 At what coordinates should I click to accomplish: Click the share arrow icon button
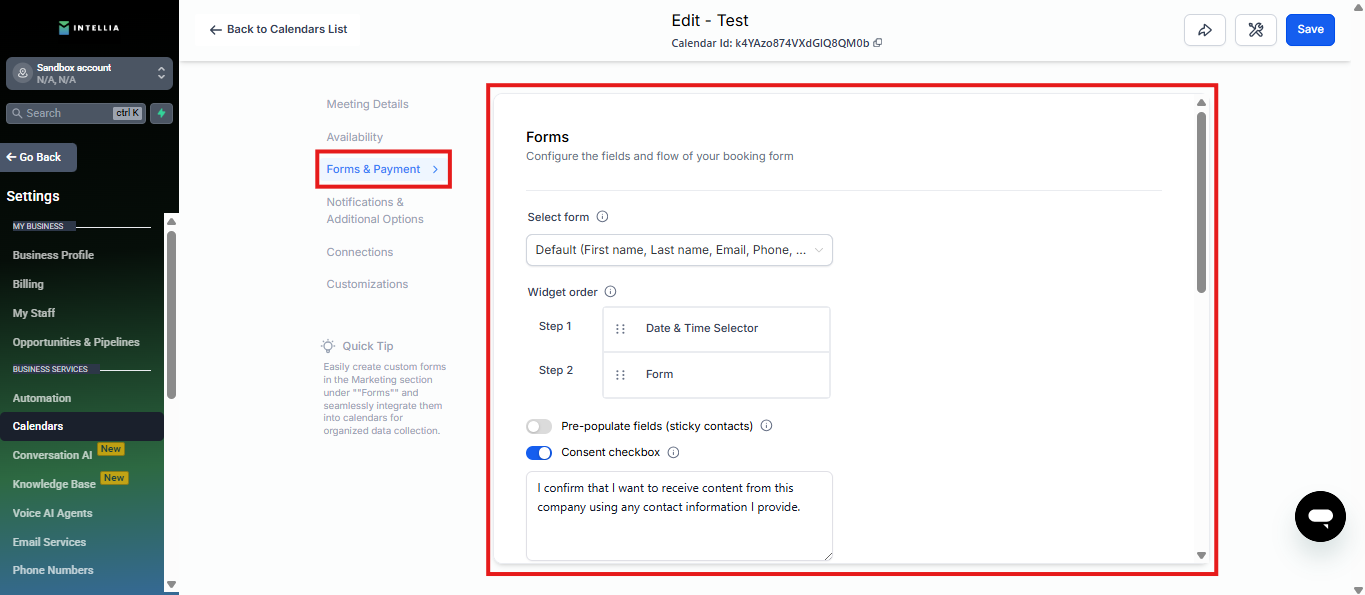1204,30
